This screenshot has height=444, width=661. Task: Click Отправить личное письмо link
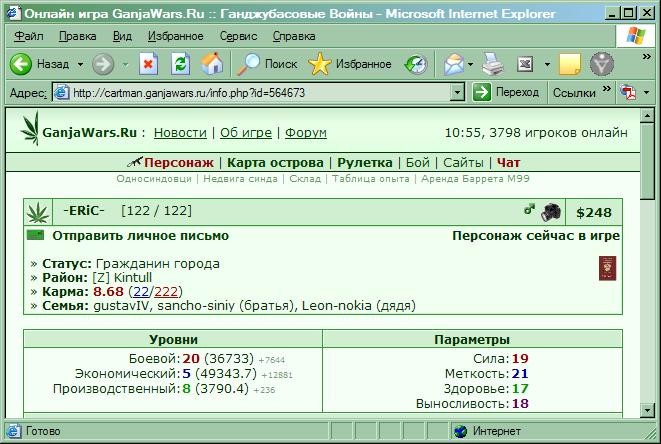pos(140,236)
